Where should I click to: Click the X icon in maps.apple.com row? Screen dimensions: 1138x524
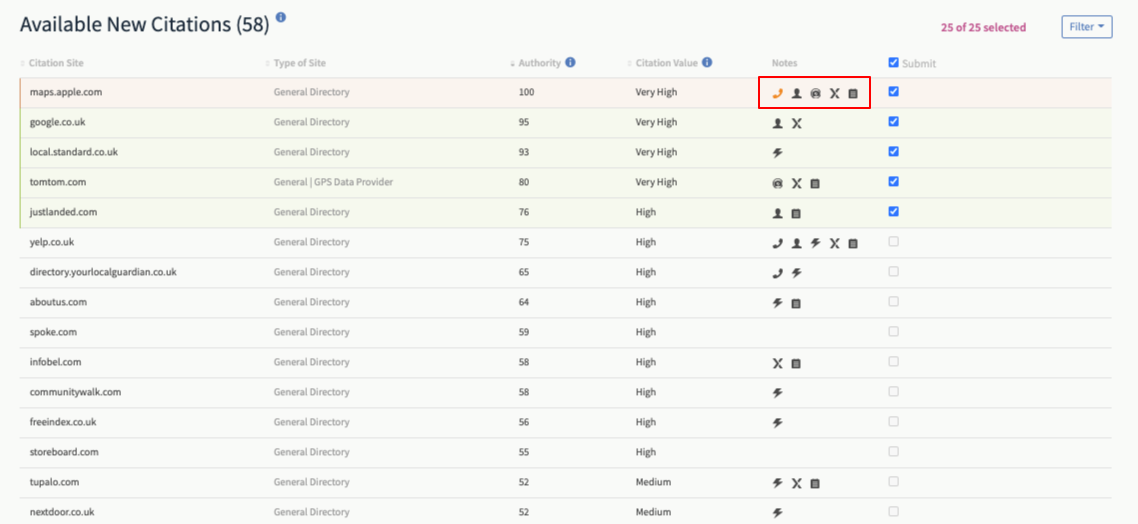834,93
